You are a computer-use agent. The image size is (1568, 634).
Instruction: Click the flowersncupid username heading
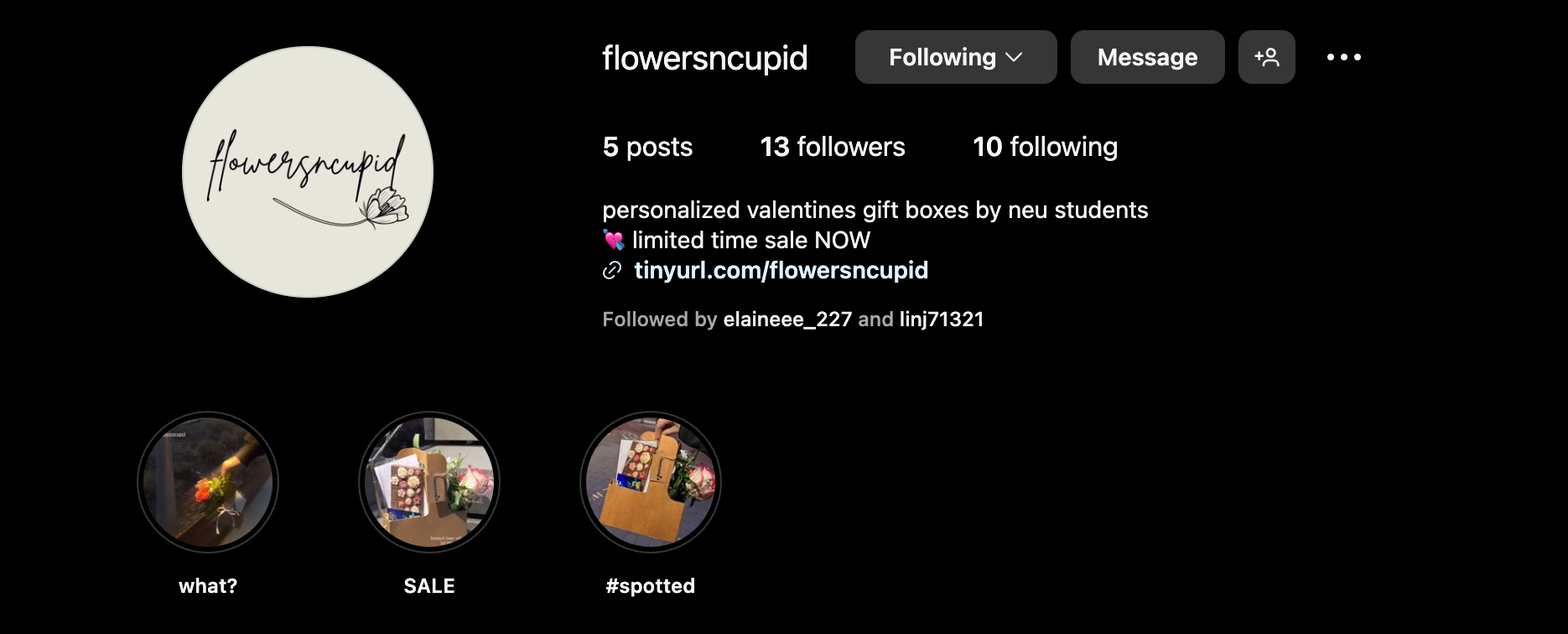(x=705, y=58)
